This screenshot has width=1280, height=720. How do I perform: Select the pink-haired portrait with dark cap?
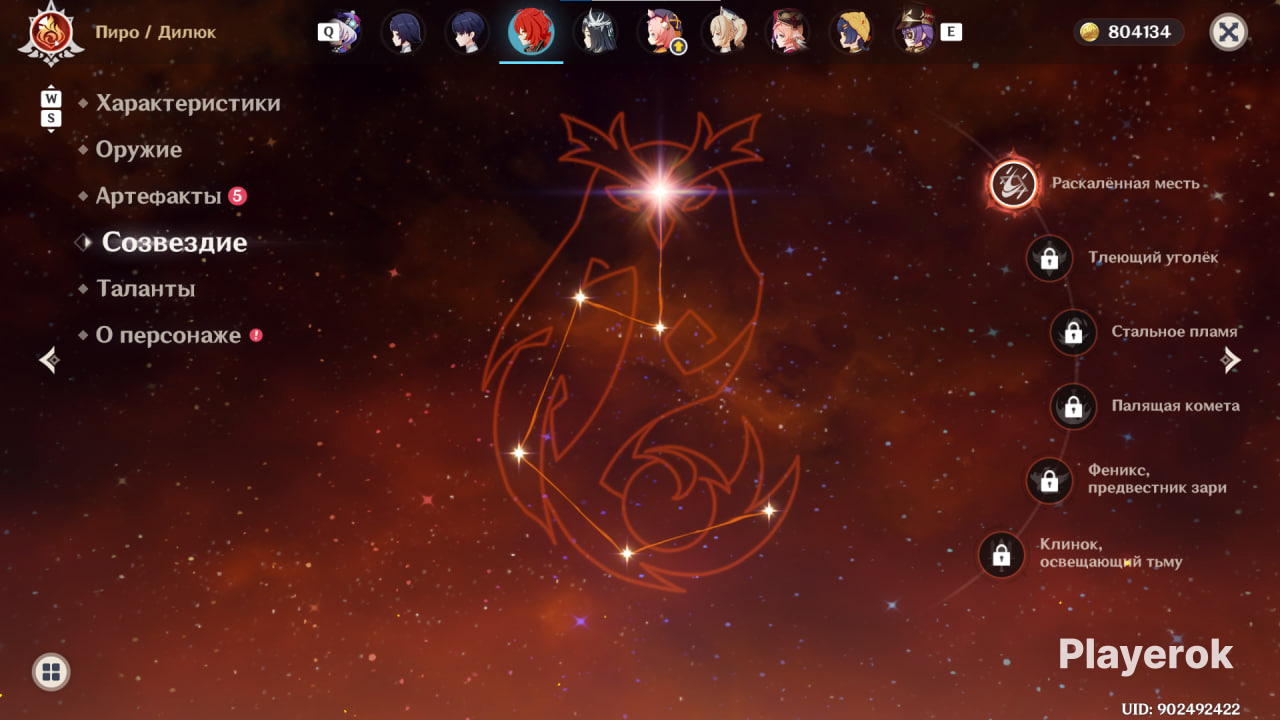(x=788, y=32)
